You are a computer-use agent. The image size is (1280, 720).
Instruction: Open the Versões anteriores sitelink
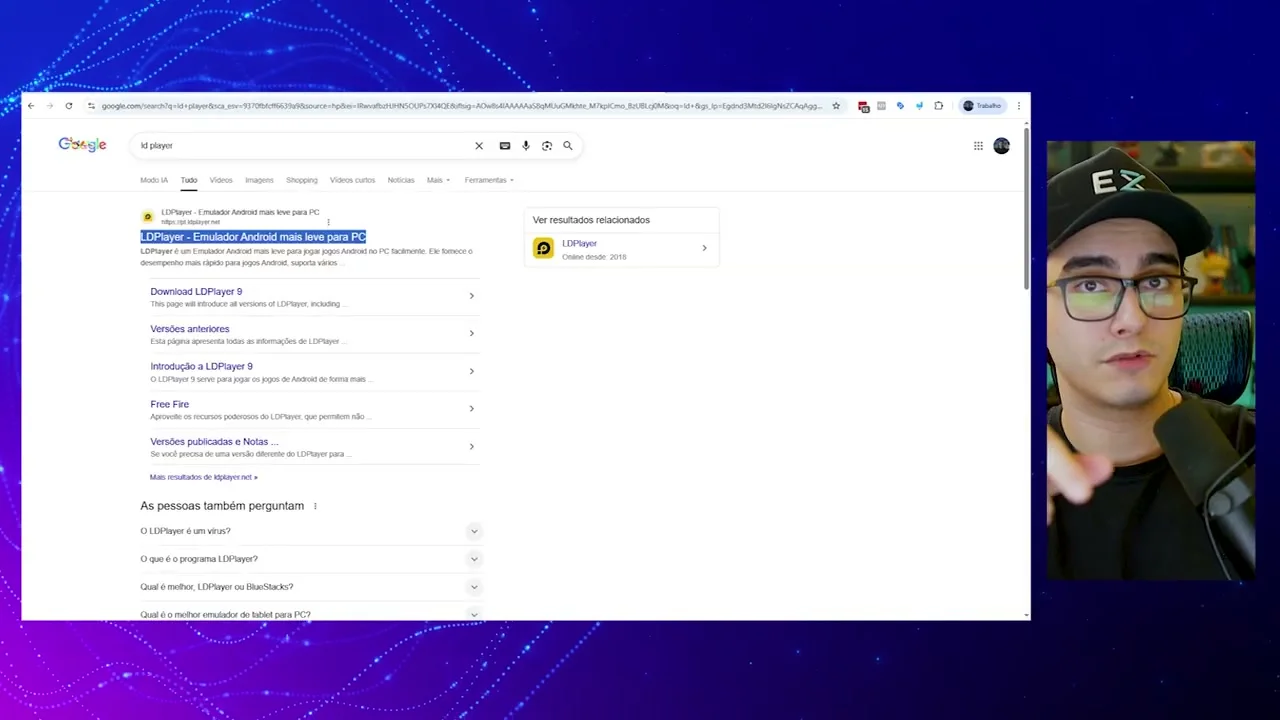[190, 329]
